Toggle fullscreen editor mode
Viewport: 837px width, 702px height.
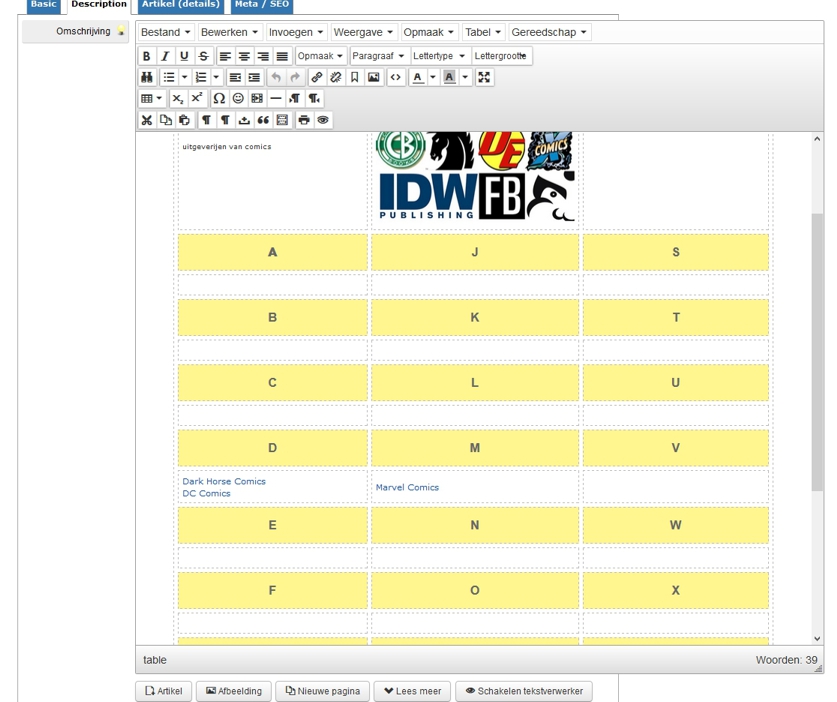point(484,77)
